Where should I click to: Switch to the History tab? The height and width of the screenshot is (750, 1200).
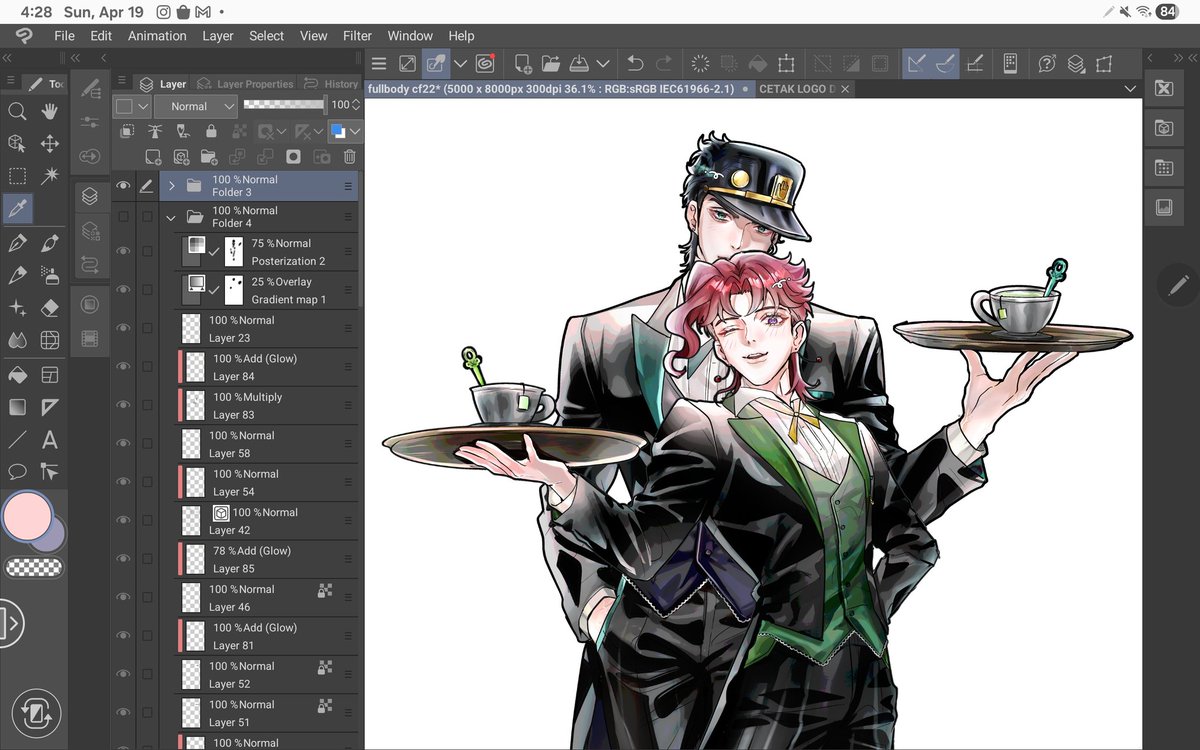tap(331, 84)
